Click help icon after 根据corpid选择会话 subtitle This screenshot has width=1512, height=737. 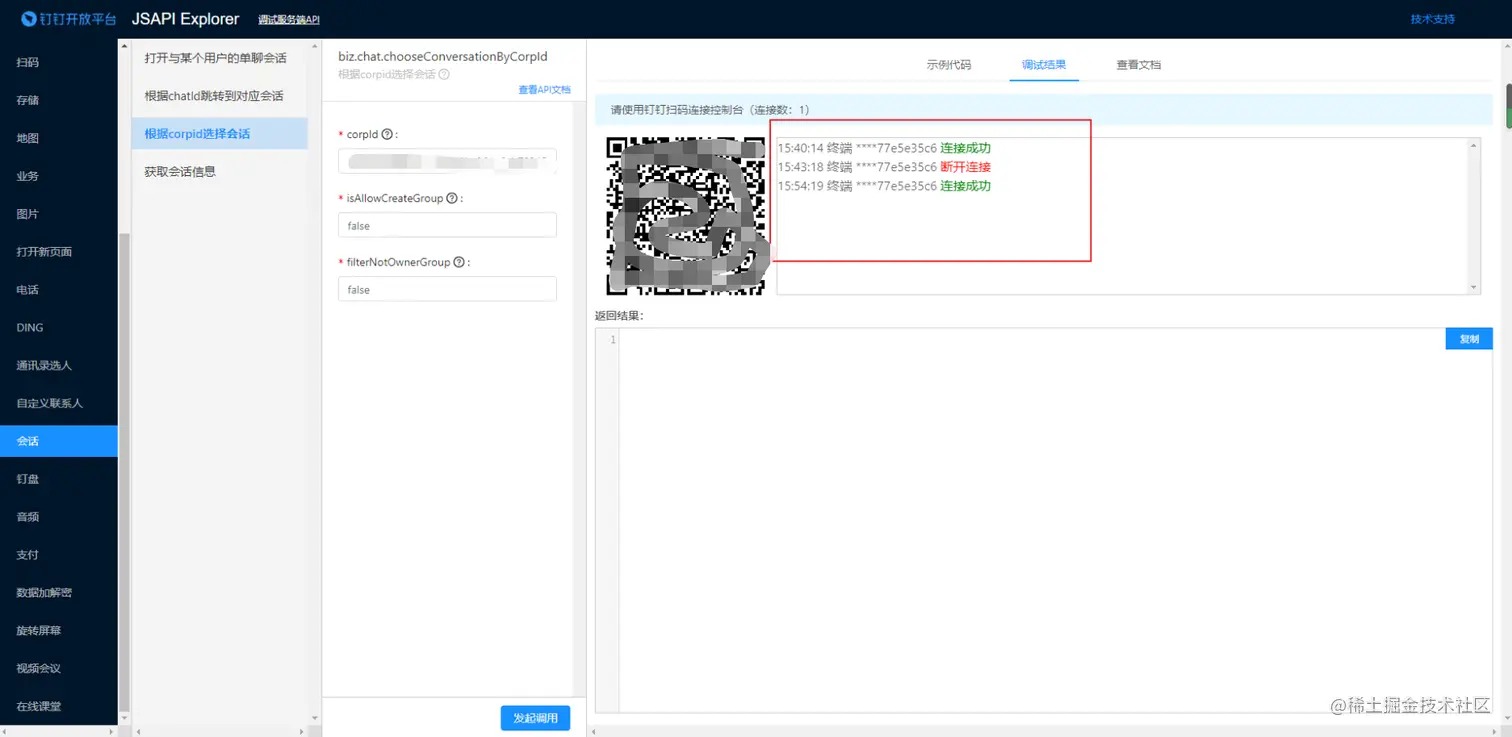(x=444, y=74)
